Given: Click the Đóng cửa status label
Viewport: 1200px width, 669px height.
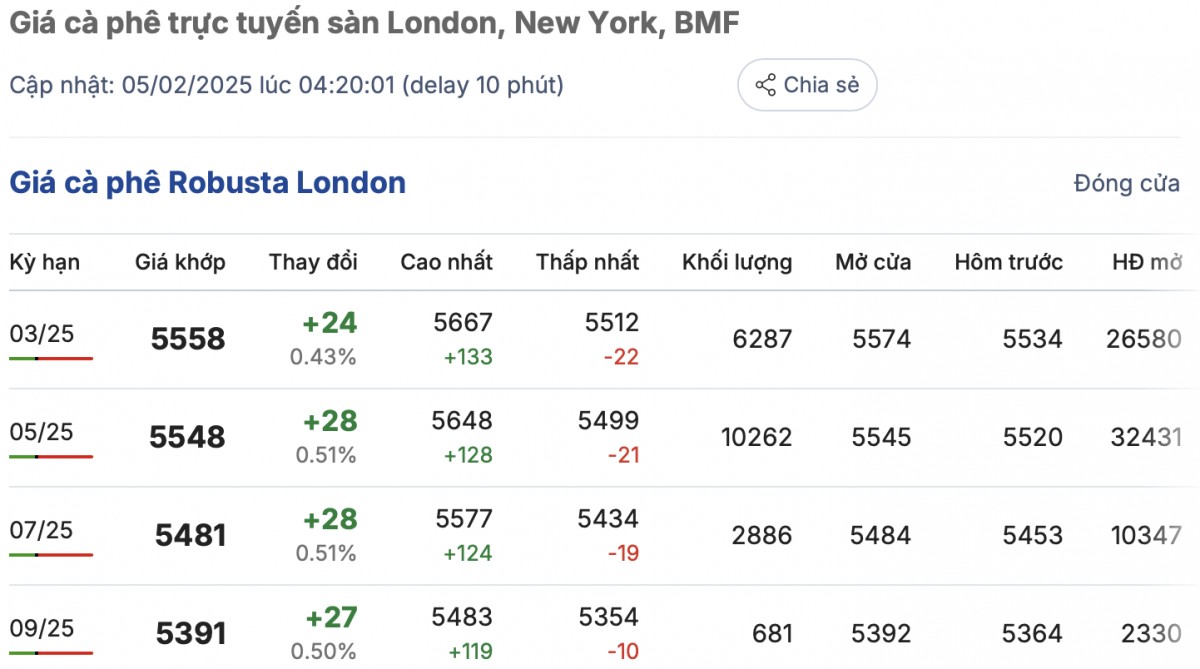Looking at the screenshot, I should coord(1126,184).
